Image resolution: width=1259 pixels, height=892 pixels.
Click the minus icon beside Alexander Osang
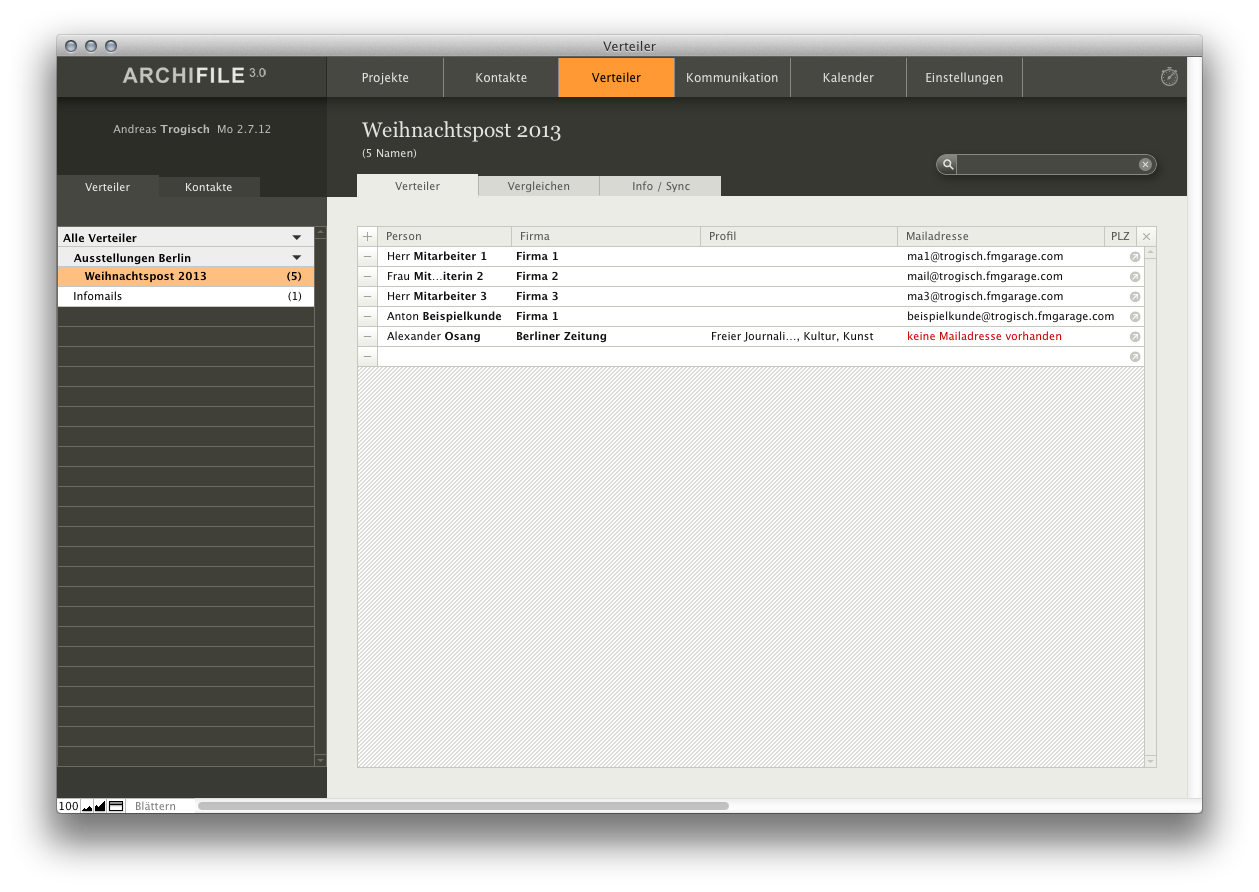point(367,337)
